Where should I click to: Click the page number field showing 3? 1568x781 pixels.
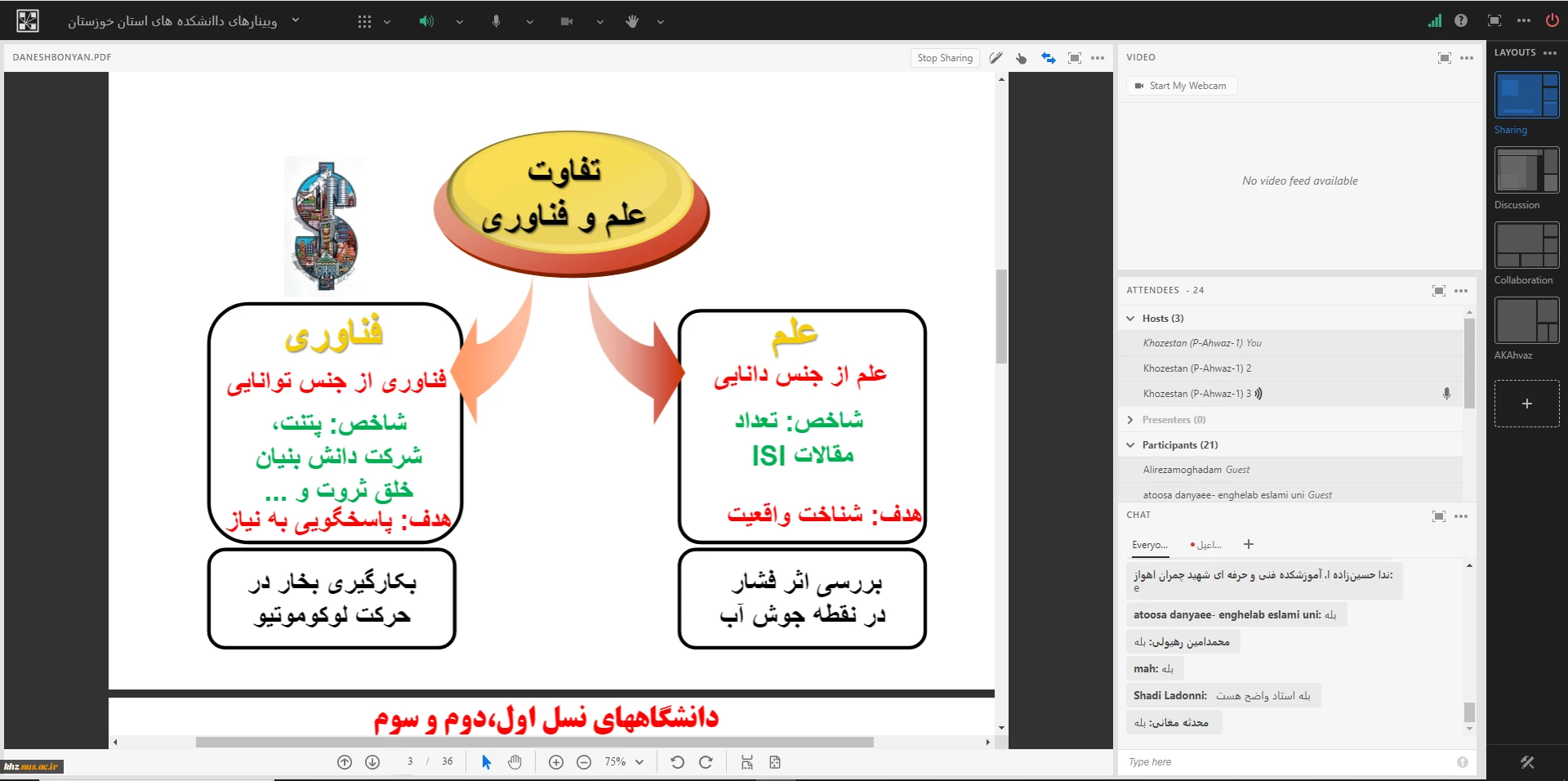[x=410, y=761]
